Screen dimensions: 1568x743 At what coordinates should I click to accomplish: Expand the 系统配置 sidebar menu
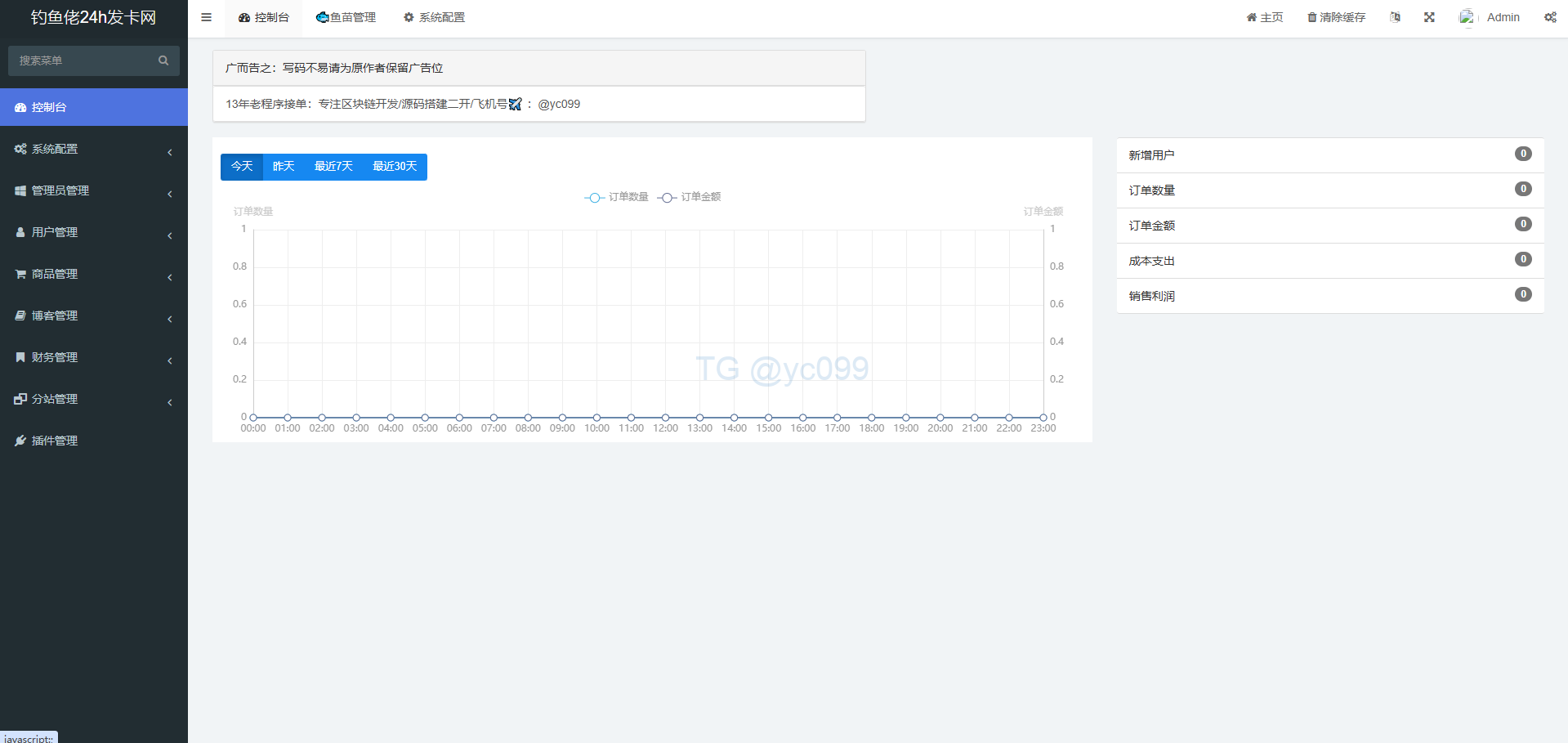(x=94, y=150)
